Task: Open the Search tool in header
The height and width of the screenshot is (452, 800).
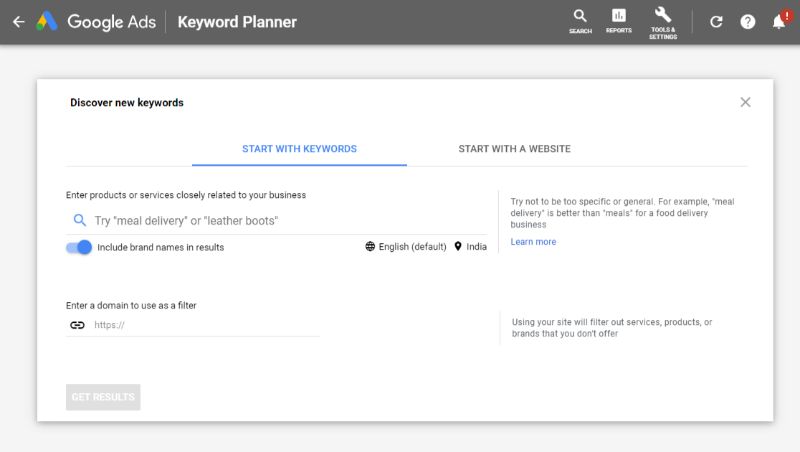Action: click(580, 21)
